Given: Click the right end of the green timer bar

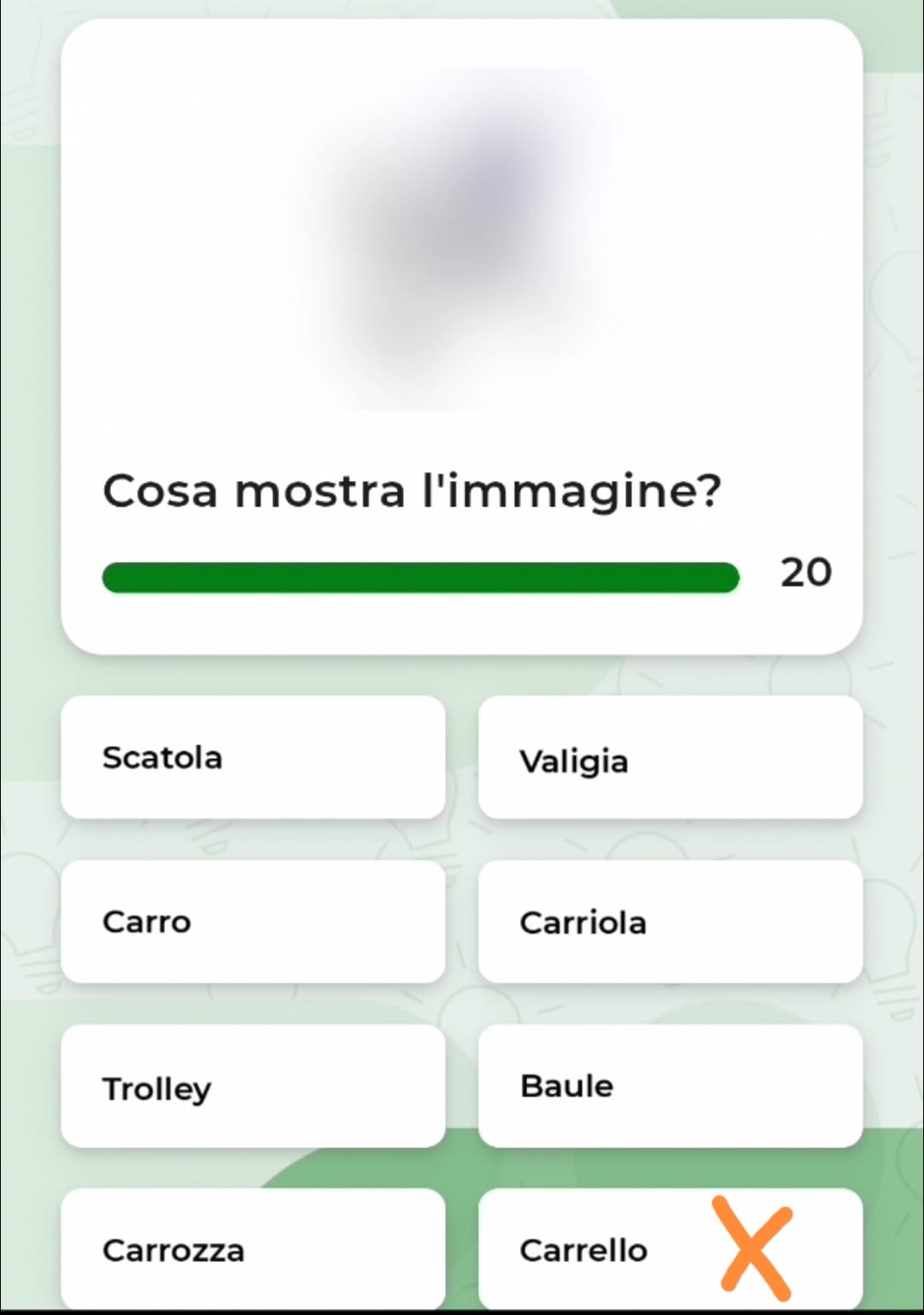Looking at the screenshot, I should pos(727,578).
